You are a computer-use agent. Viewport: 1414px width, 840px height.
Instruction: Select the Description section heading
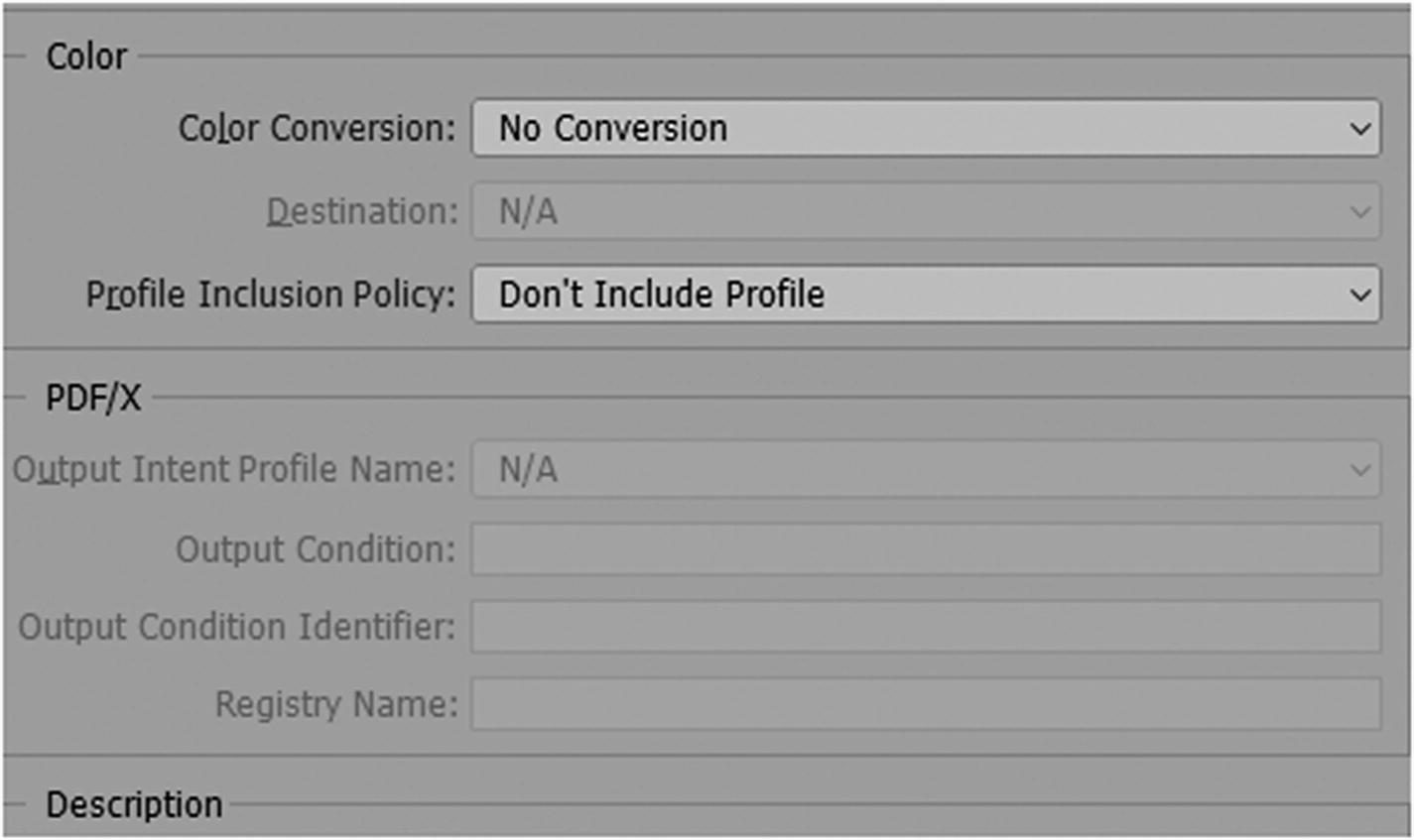tap(134, 805)
